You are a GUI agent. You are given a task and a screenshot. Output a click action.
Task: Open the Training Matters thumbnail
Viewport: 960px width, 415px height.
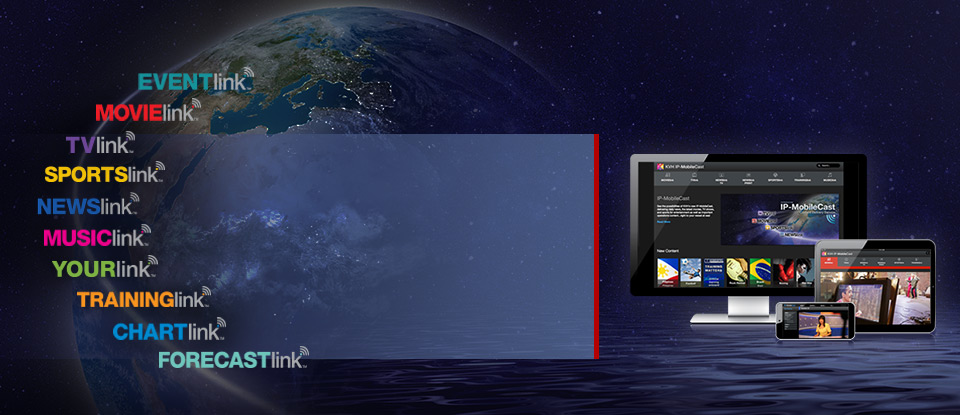click(714, 272)
